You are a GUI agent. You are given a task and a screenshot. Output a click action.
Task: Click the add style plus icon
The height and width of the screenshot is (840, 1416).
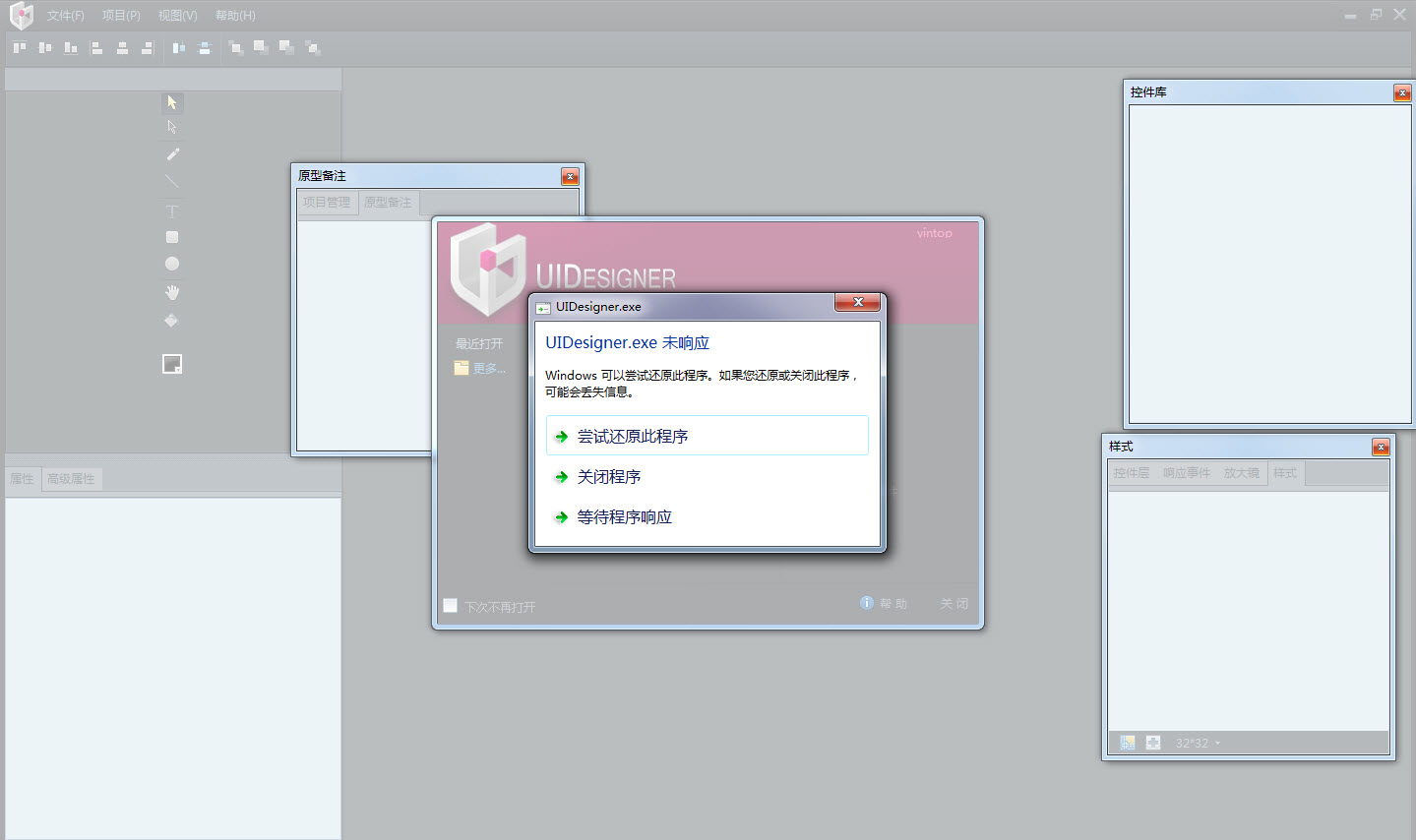pos(1153,743)
